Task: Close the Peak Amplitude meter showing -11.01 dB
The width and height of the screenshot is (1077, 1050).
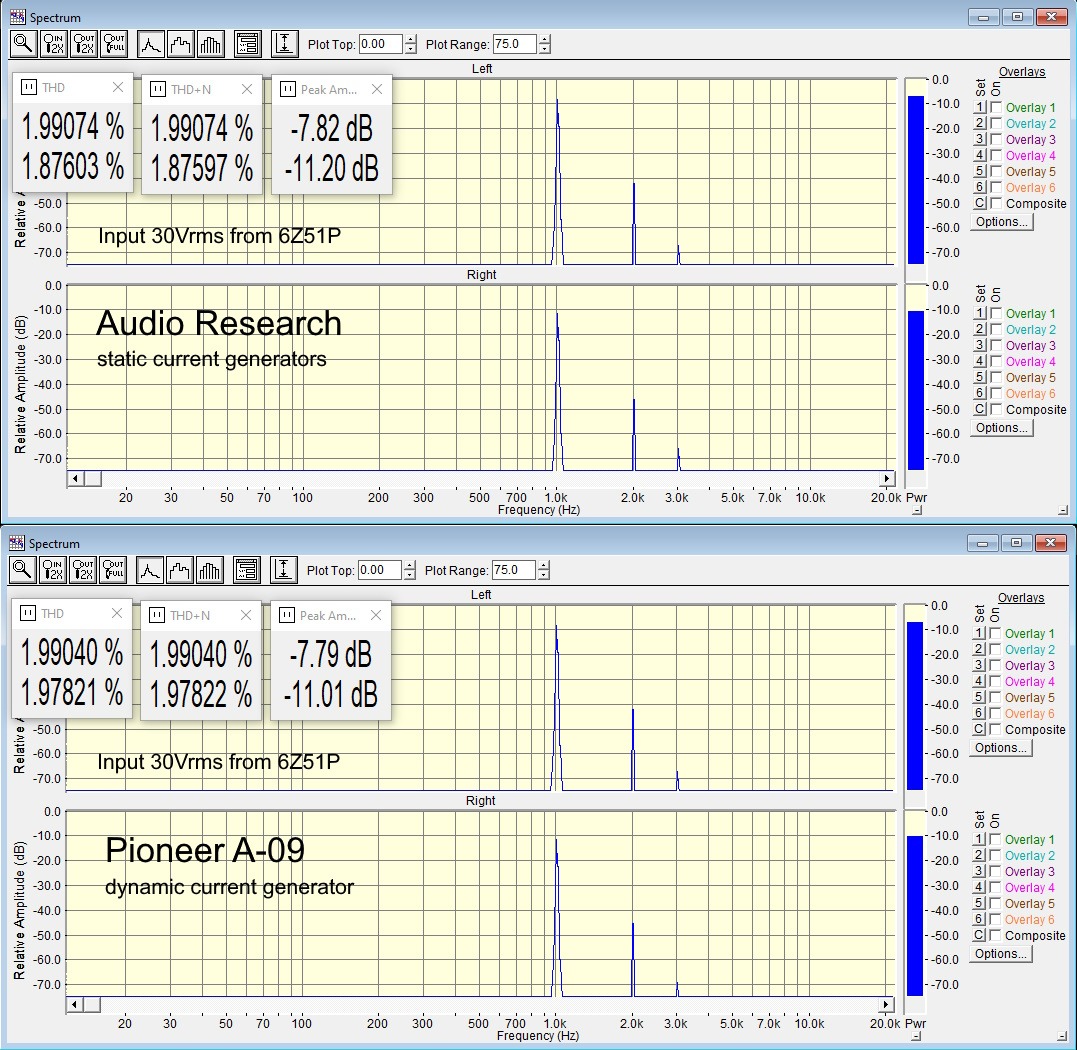Action: 376,615
